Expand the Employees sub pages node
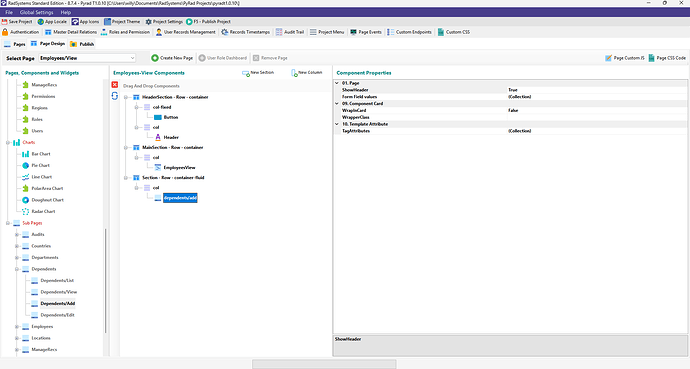 17,327
